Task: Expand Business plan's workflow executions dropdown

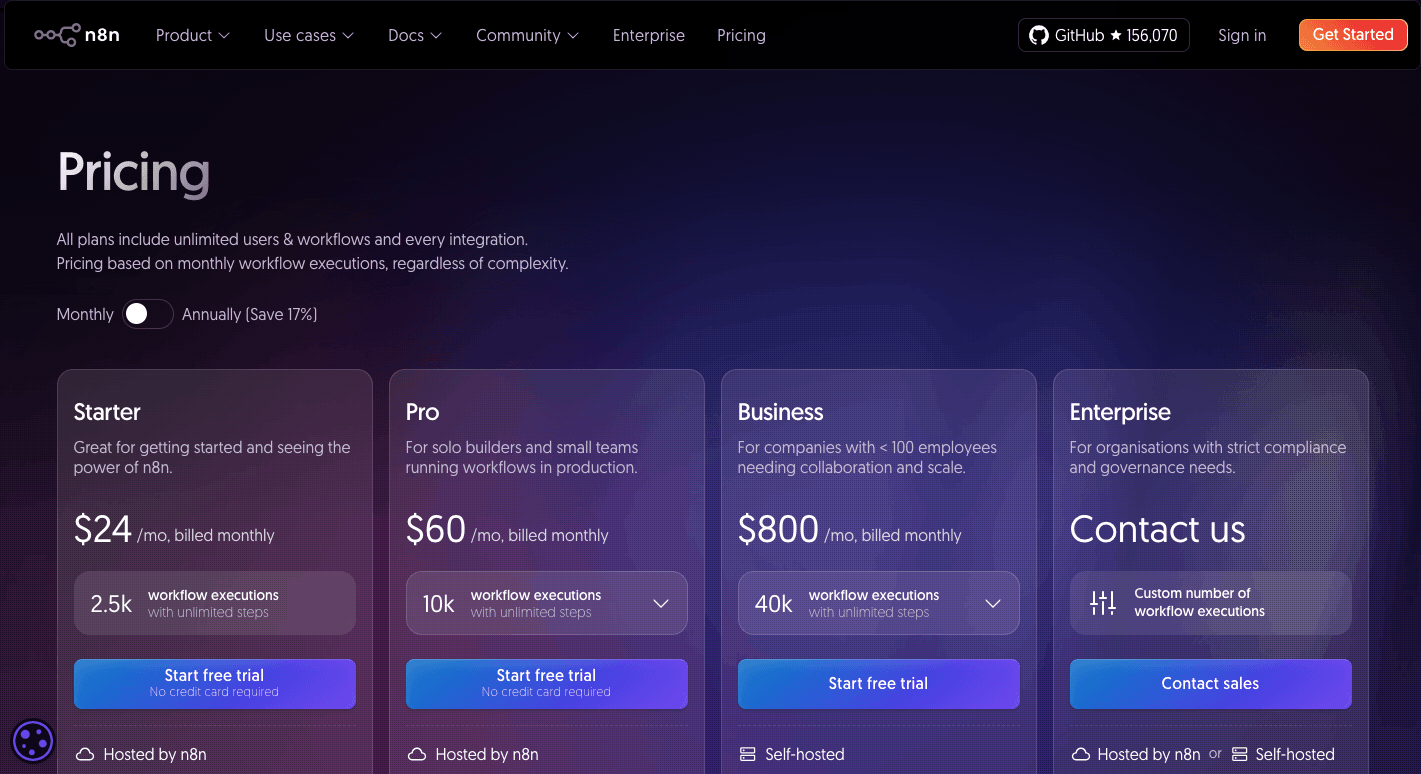Action: tap(993, 603)
